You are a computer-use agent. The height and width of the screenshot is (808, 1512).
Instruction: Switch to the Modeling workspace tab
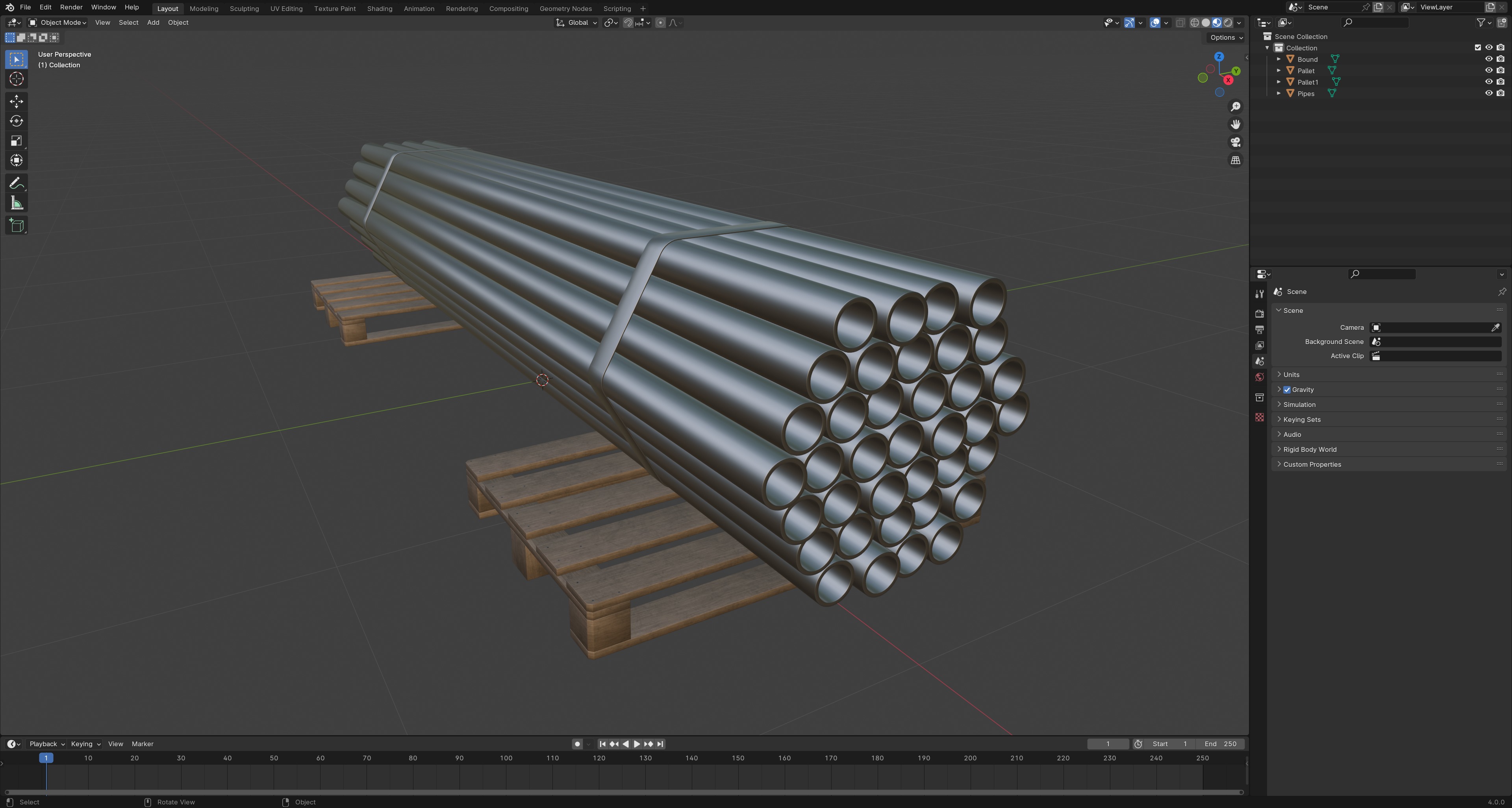[204, 8]
